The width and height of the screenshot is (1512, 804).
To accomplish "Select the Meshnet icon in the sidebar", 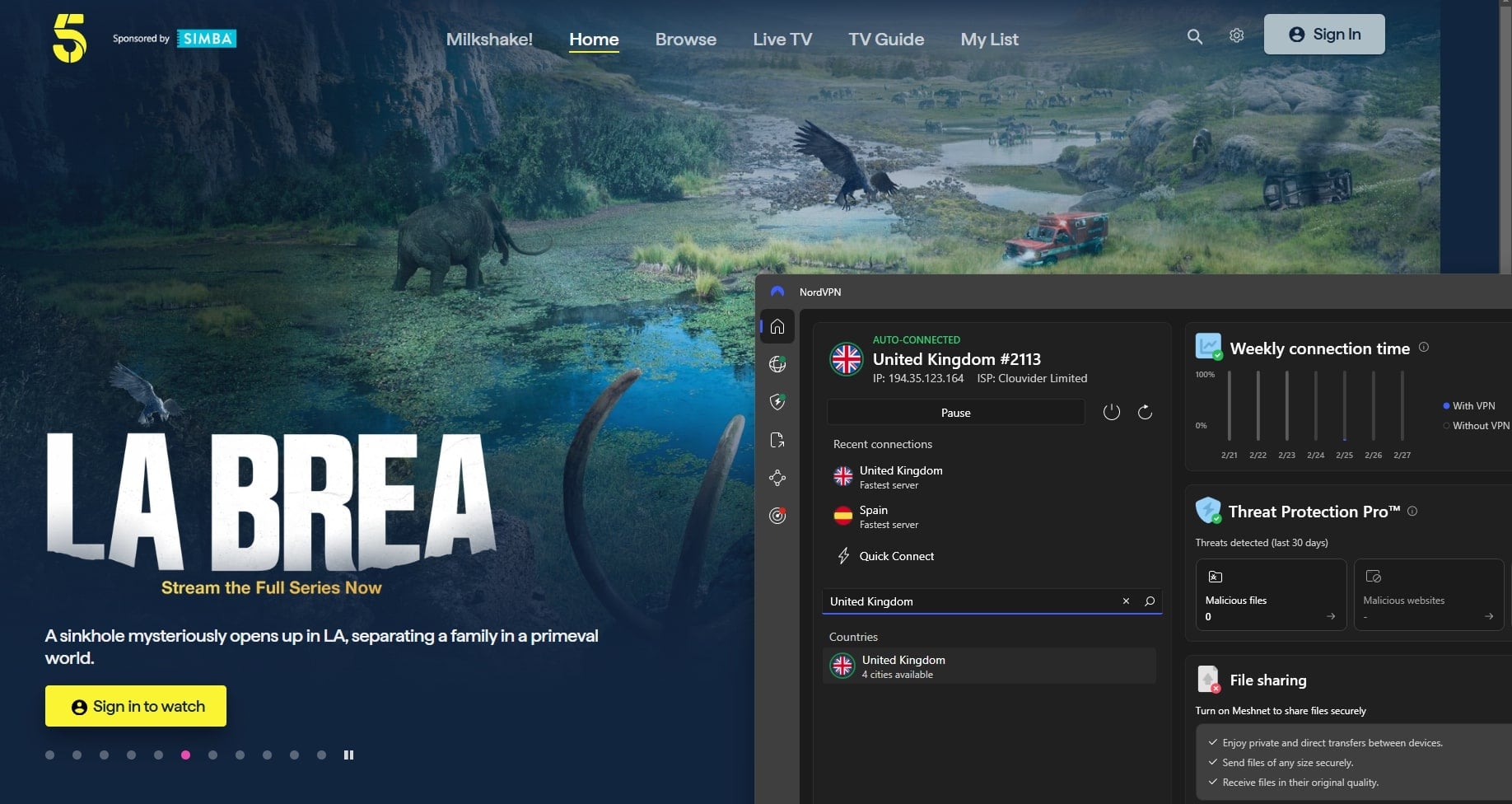I will point(777,477).
